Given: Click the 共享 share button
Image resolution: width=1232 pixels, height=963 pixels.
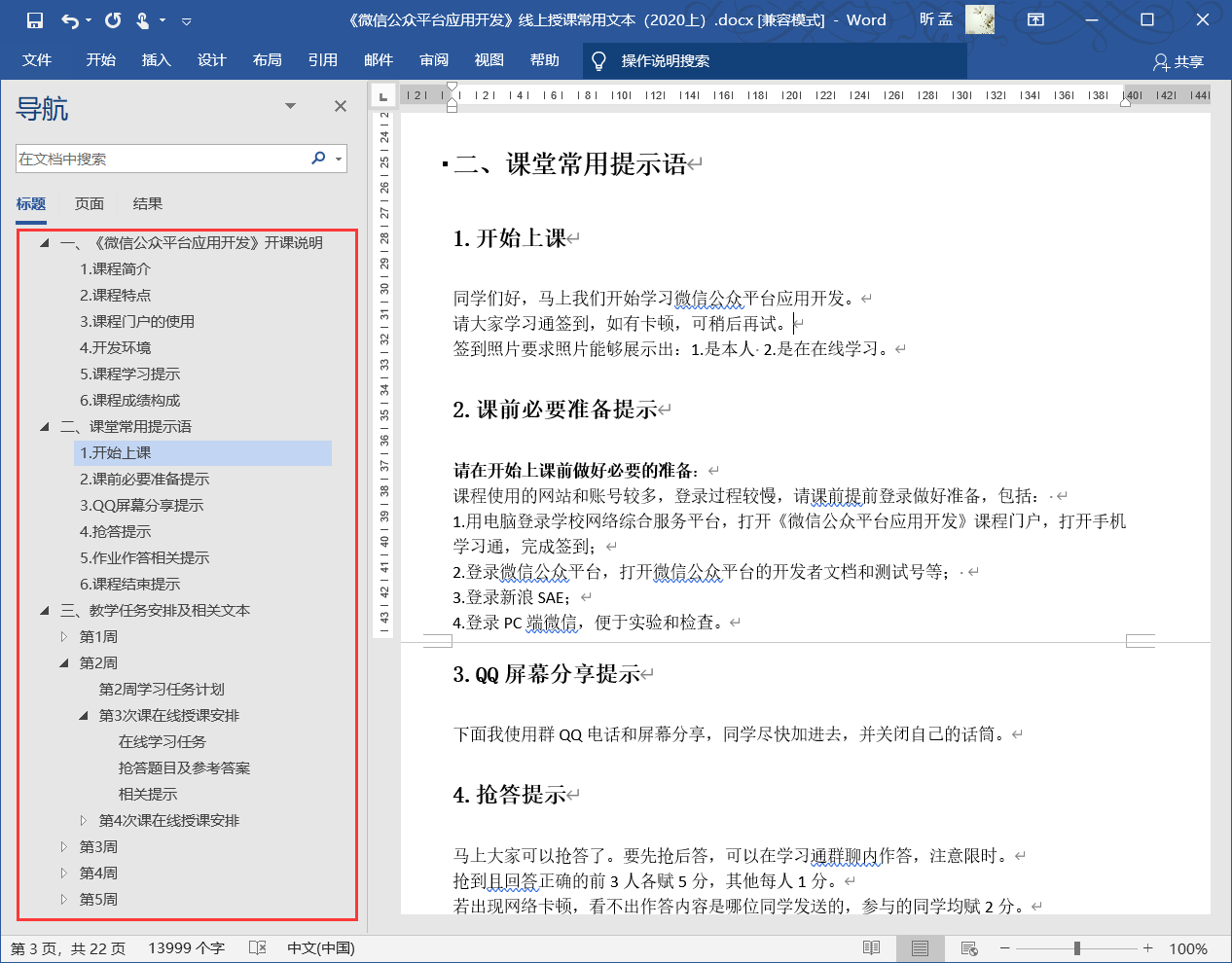Looking at the screenshot, I should pos(1178,61).
